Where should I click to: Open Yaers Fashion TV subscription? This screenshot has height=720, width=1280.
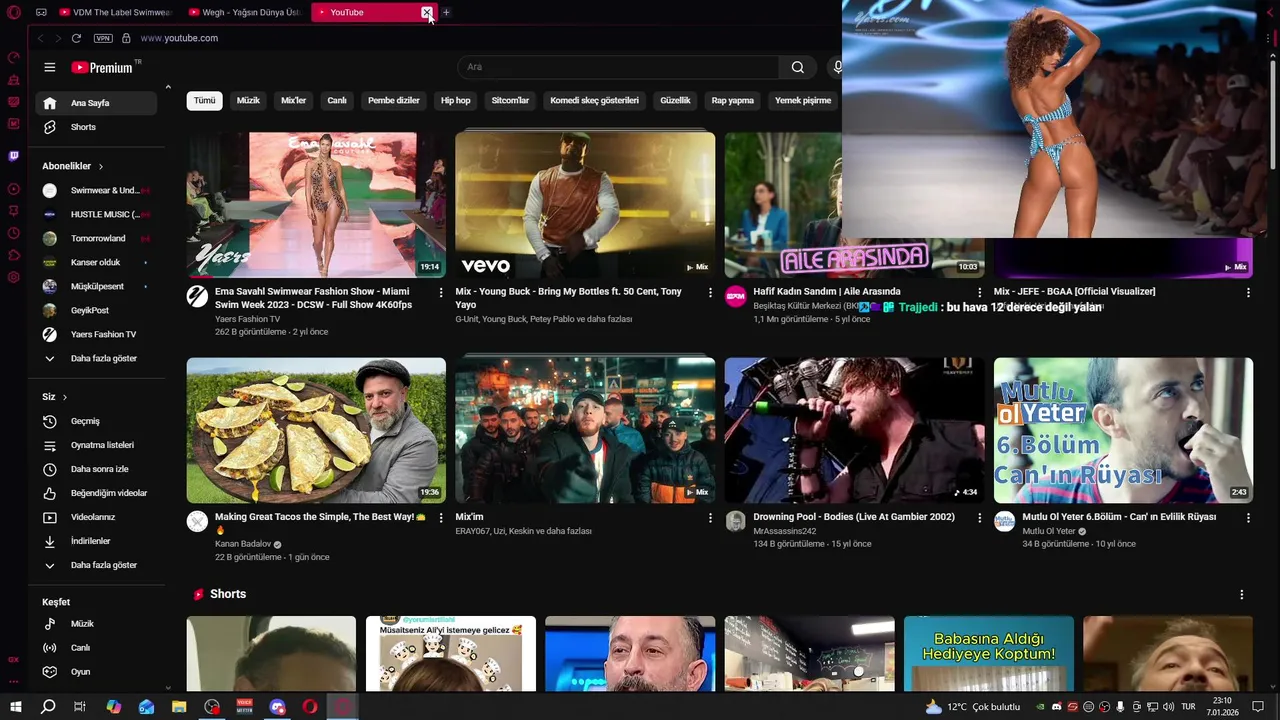pyautogui.click(x=96, y=334)
